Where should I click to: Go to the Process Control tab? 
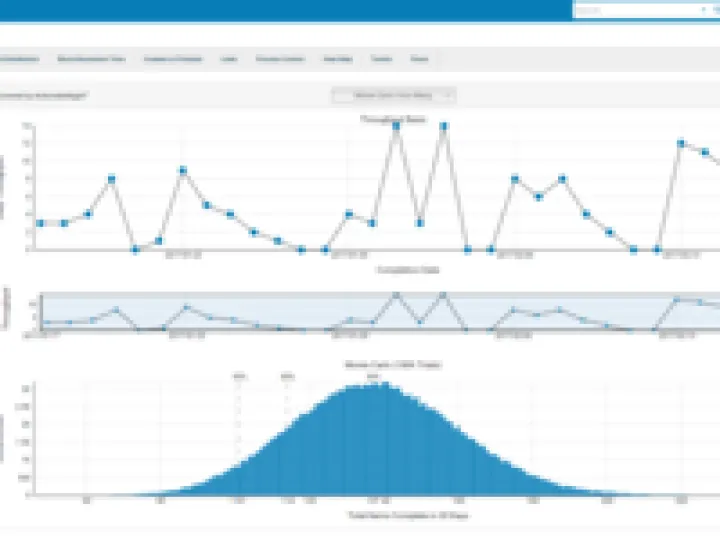(279, 60)
